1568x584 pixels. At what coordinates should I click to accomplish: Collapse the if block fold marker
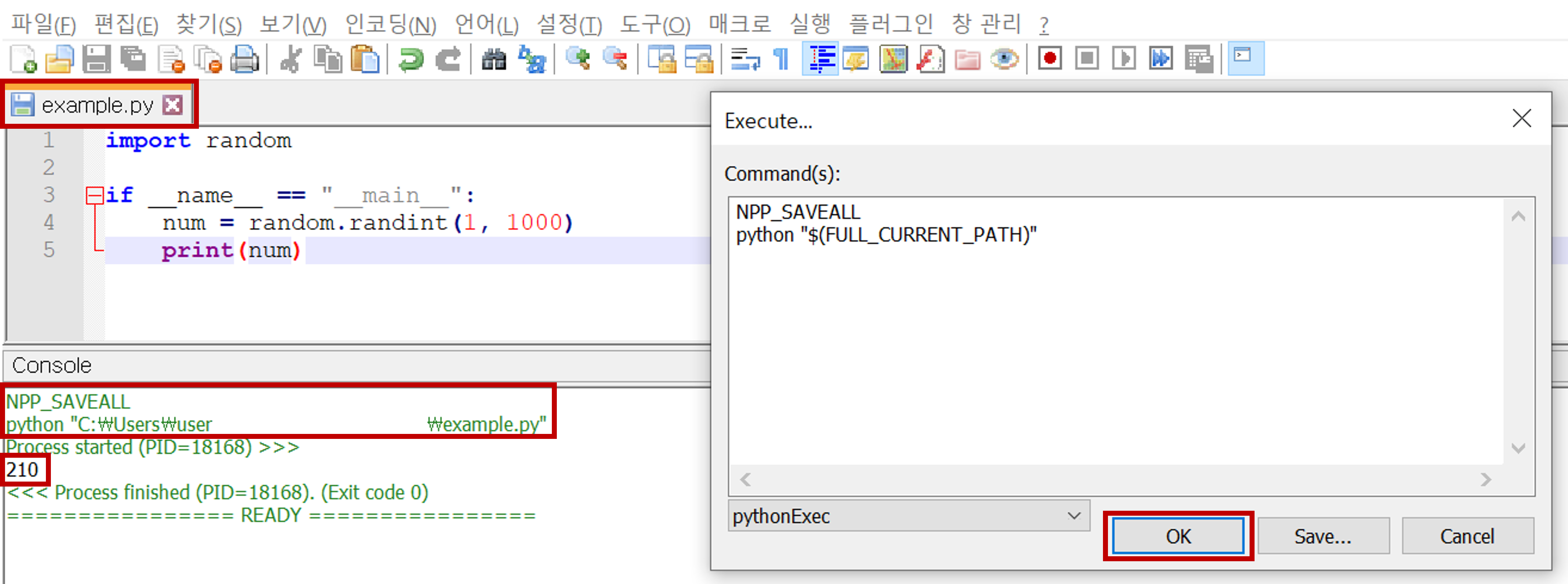tap(94, 195)
